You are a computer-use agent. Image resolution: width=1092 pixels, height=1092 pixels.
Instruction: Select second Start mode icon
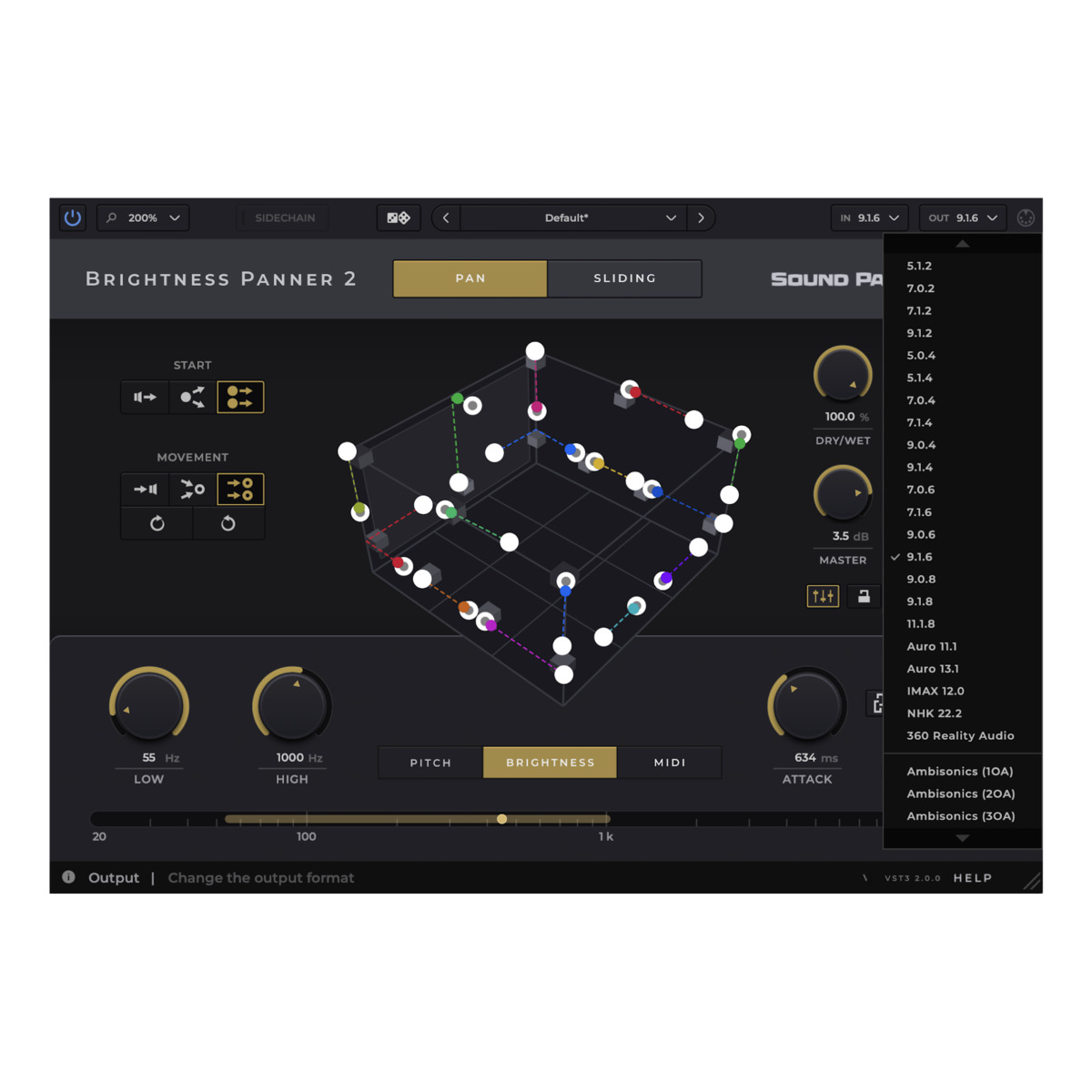tap(193, 398)
